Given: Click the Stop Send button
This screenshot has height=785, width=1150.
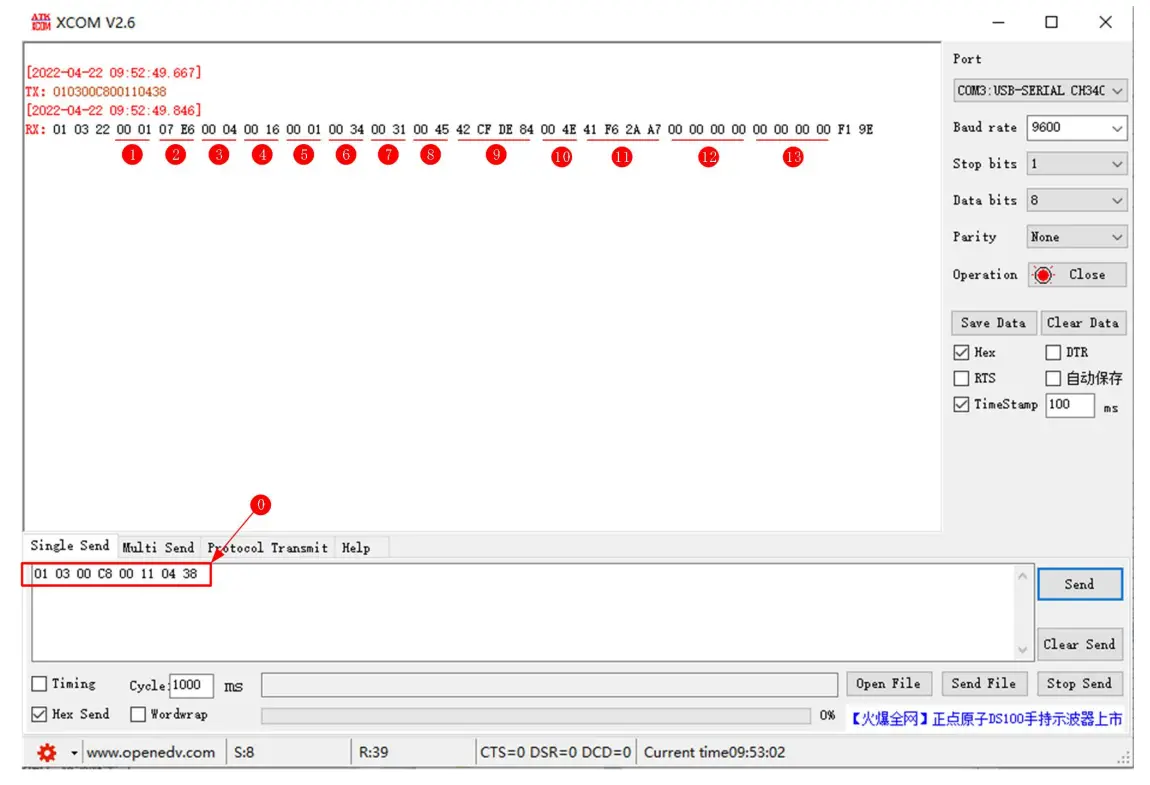Looking at the screenshot, I should coord(1079,684).
